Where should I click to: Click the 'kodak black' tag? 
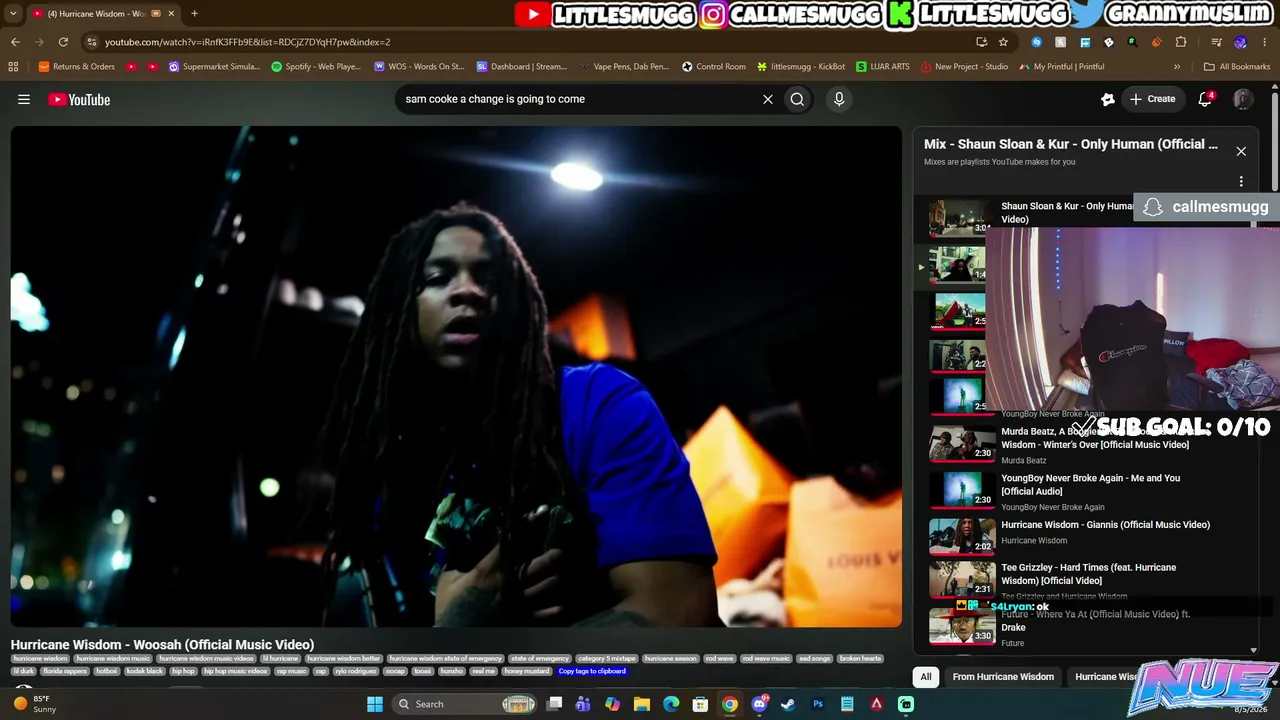click(144, 671)
